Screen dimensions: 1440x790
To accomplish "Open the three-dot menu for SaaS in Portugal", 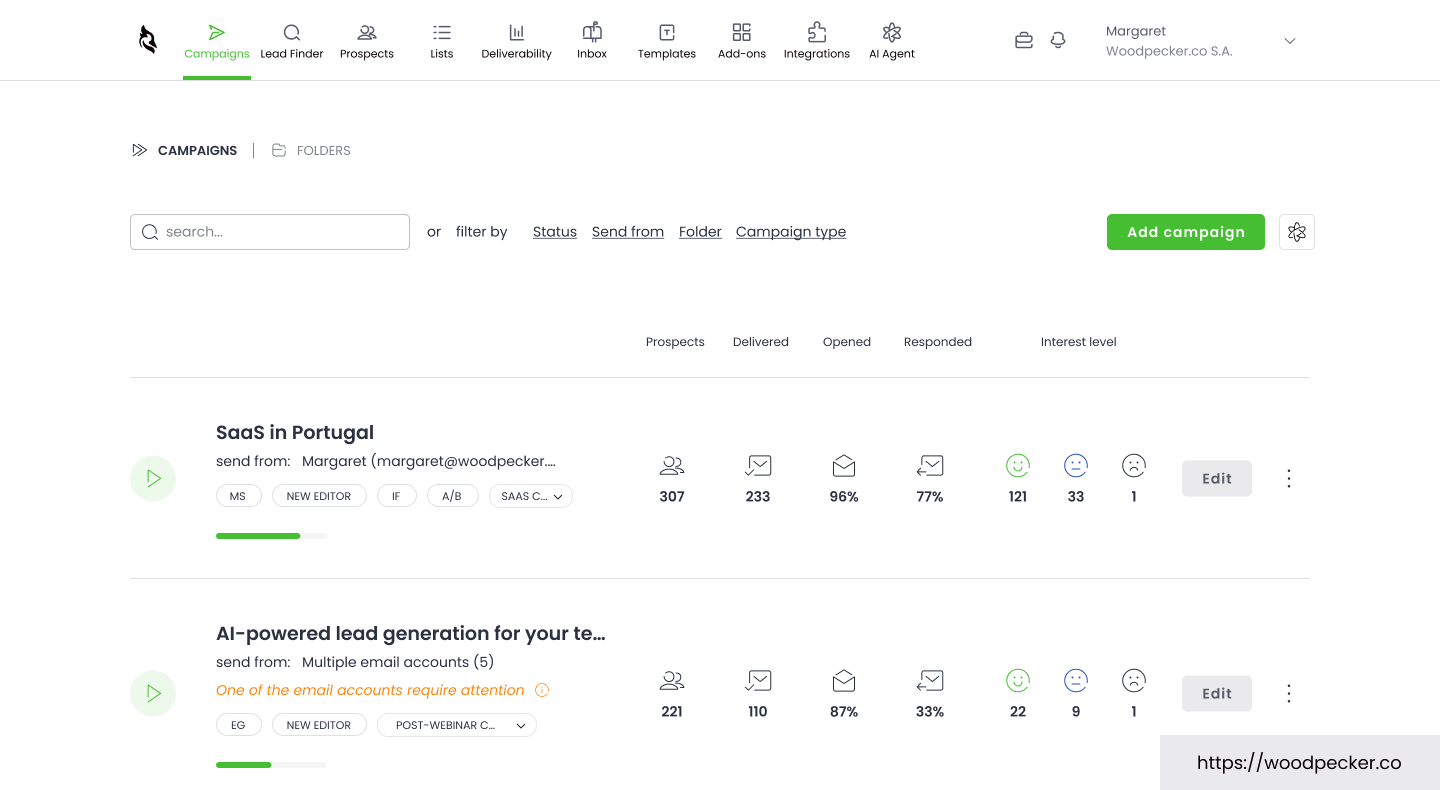I will click(x=1289, y=478).
